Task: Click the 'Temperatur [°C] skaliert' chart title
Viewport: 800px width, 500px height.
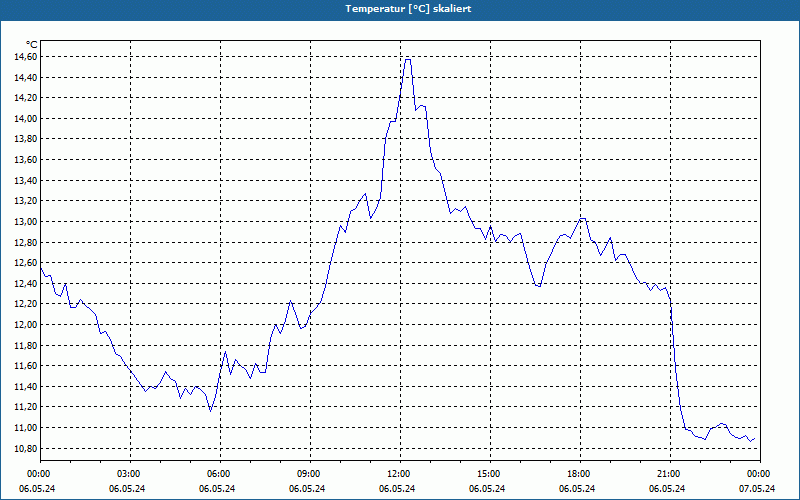Action: (x=408, y=9)
